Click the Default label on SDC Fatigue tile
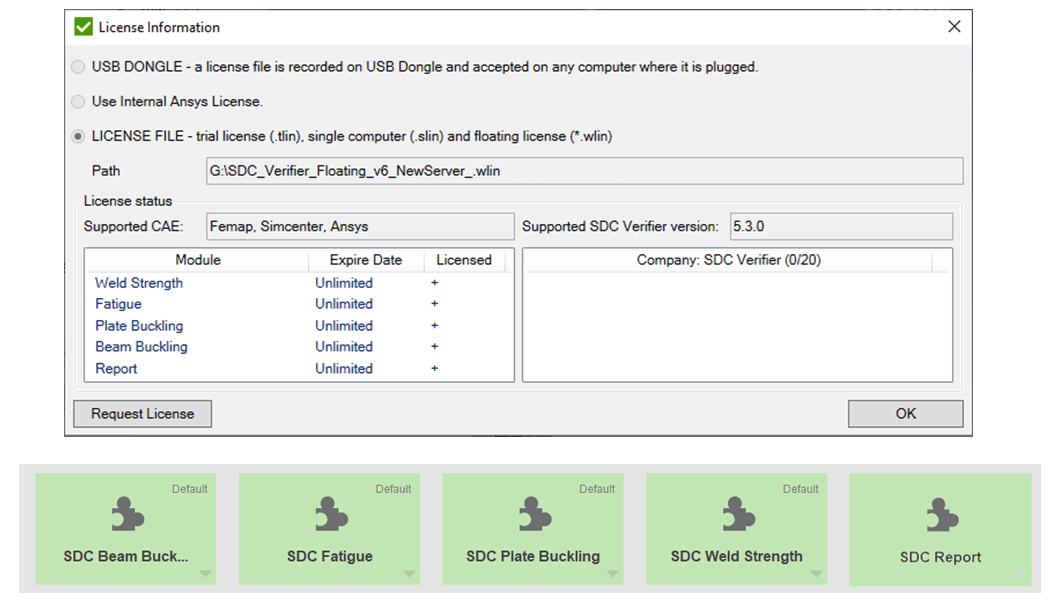The image size is (1052, 602). [x=393, y=489]
